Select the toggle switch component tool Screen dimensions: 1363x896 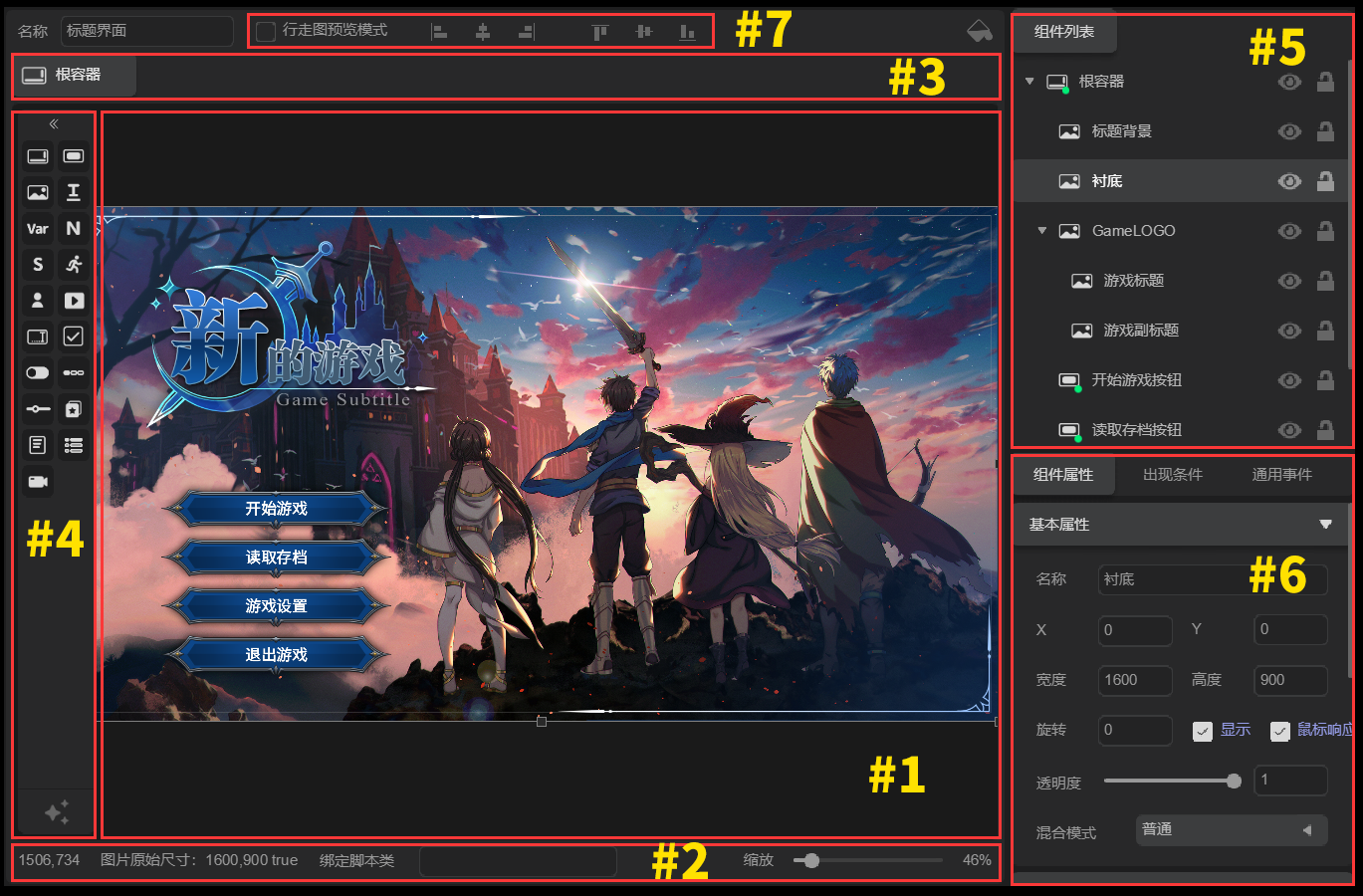38,372
